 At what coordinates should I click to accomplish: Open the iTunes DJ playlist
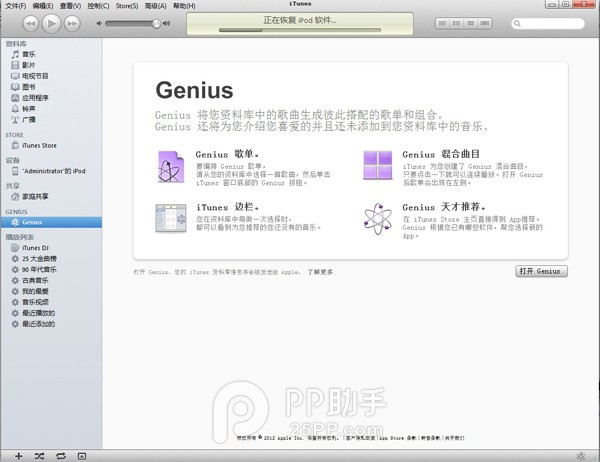[x=36, y=247]
